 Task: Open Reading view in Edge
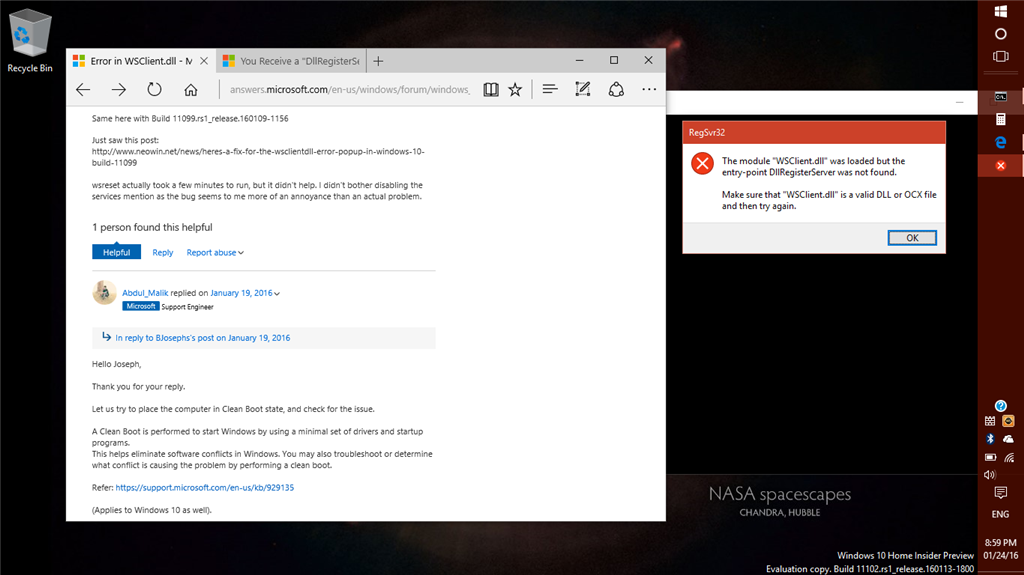490,90
